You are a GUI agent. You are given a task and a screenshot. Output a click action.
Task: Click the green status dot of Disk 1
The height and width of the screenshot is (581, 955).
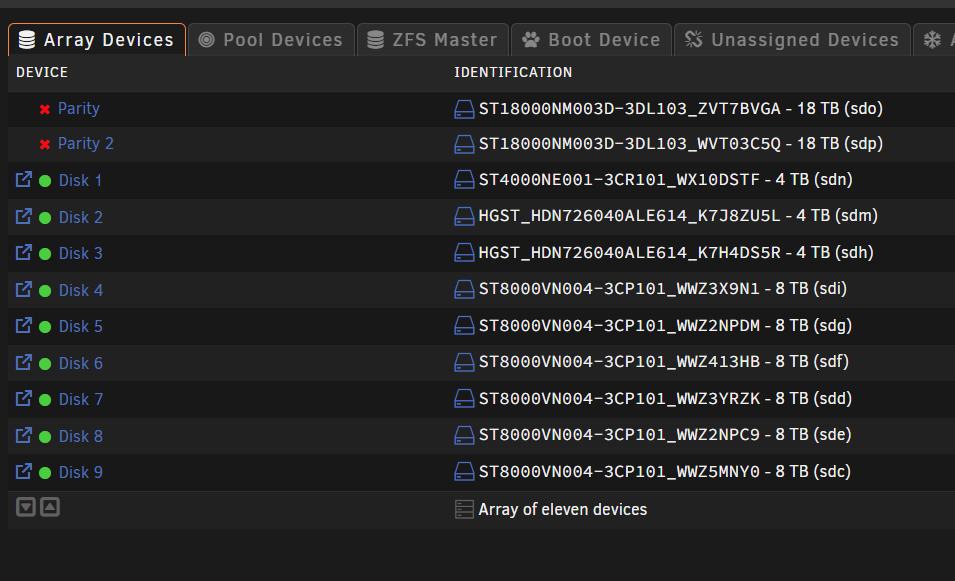45,181
